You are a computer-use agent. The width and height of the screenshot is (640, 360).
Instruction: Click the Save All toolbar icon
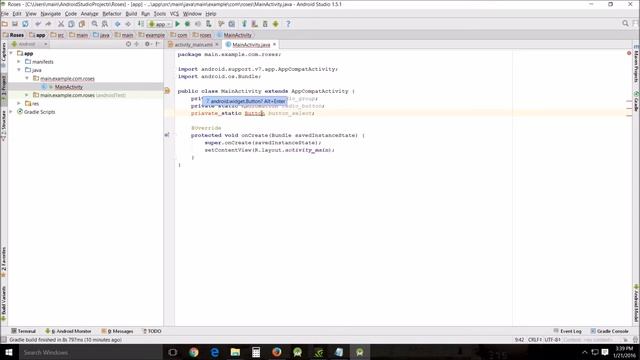coord(15,24)
